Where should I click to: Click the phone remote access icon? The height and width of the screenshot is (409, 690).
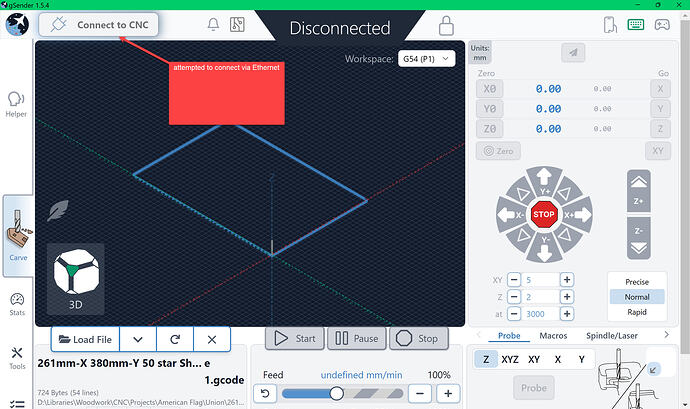tap(607, 25)
